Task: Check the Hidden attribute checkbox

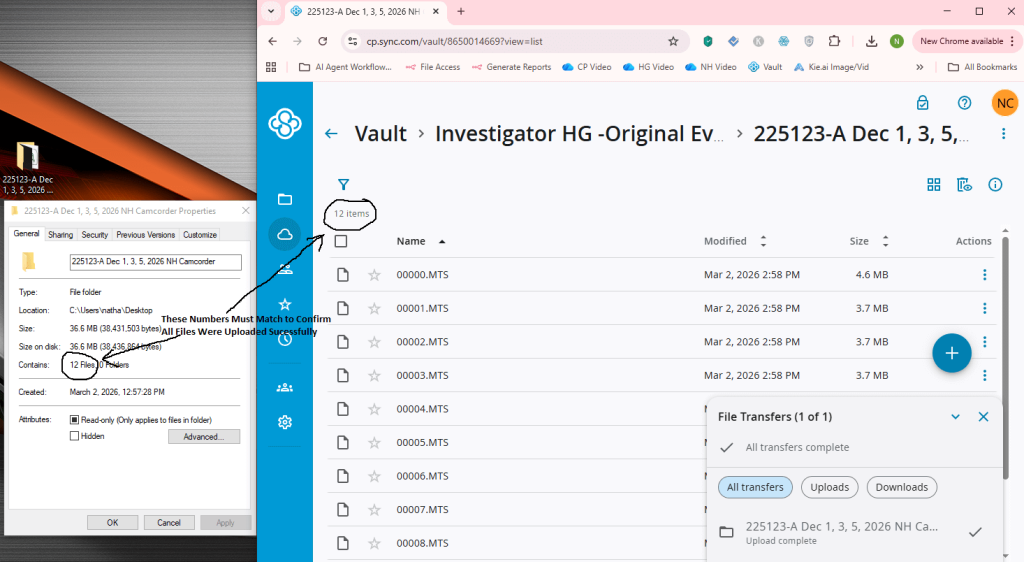Action: 74,436
